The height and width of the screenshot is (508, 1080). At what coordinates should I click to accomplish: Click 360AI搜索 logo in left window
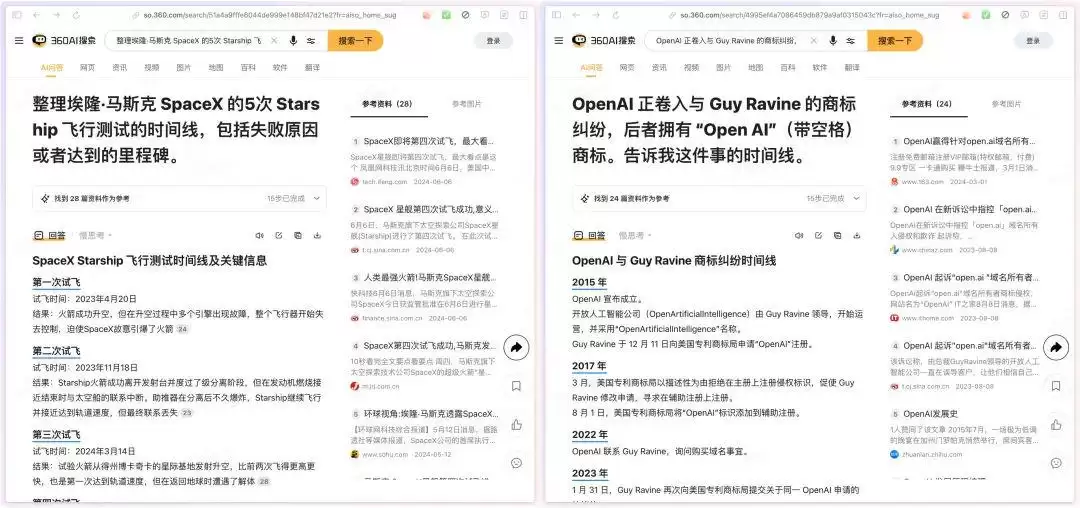(x=64, y=41)
